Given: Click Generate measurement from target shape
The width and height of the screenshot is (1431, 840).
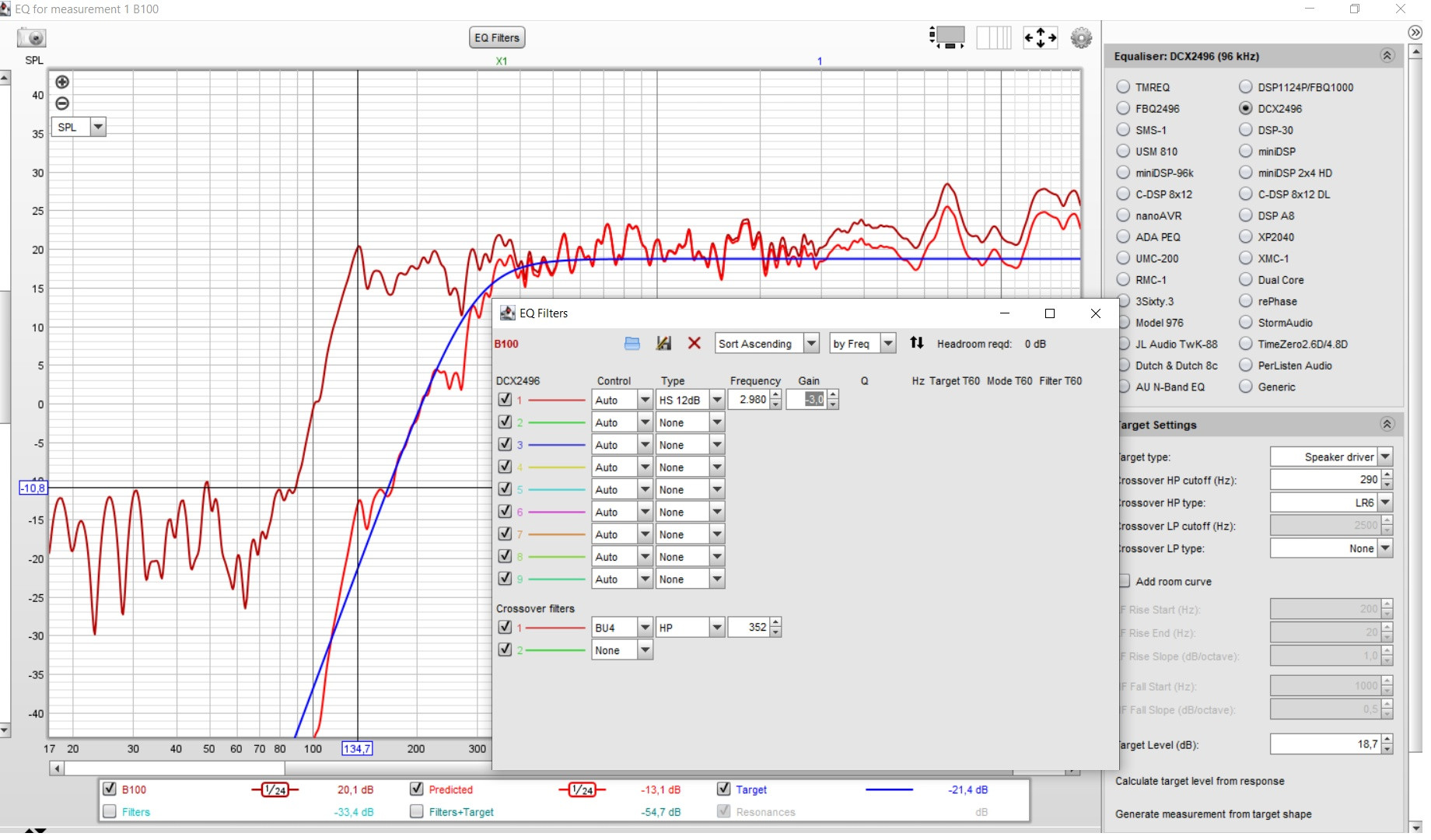Looking at the screenshot, I should (x=1212, y=814).
